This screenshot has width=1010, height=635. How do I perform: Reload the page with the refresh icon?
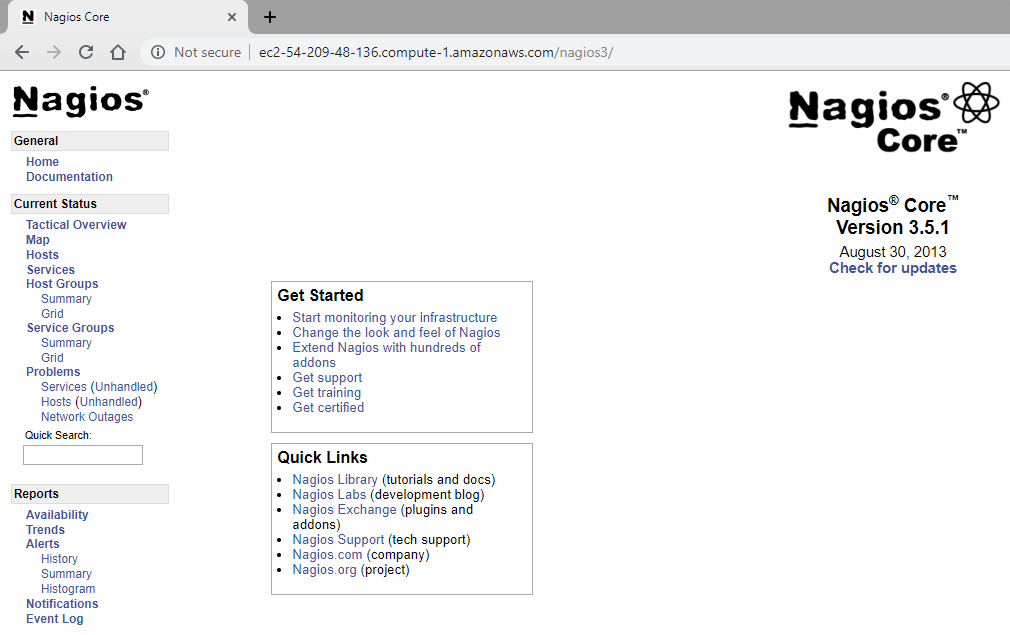86,52
